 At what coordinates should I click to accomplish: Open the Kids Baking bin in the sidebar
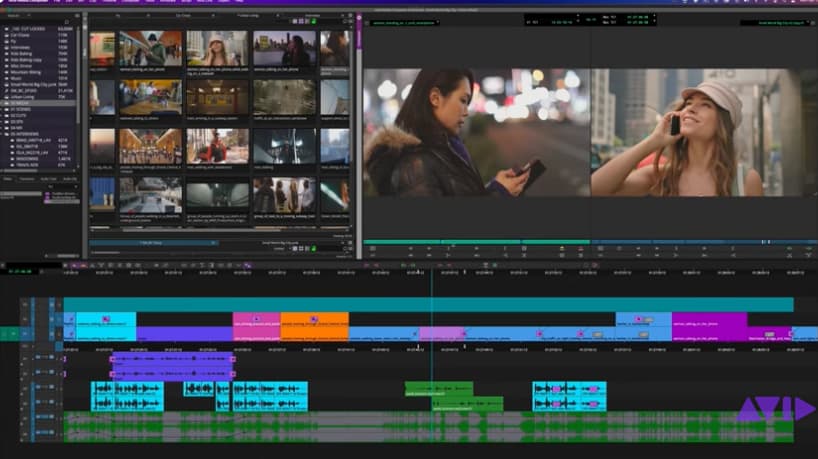(24, 53)
